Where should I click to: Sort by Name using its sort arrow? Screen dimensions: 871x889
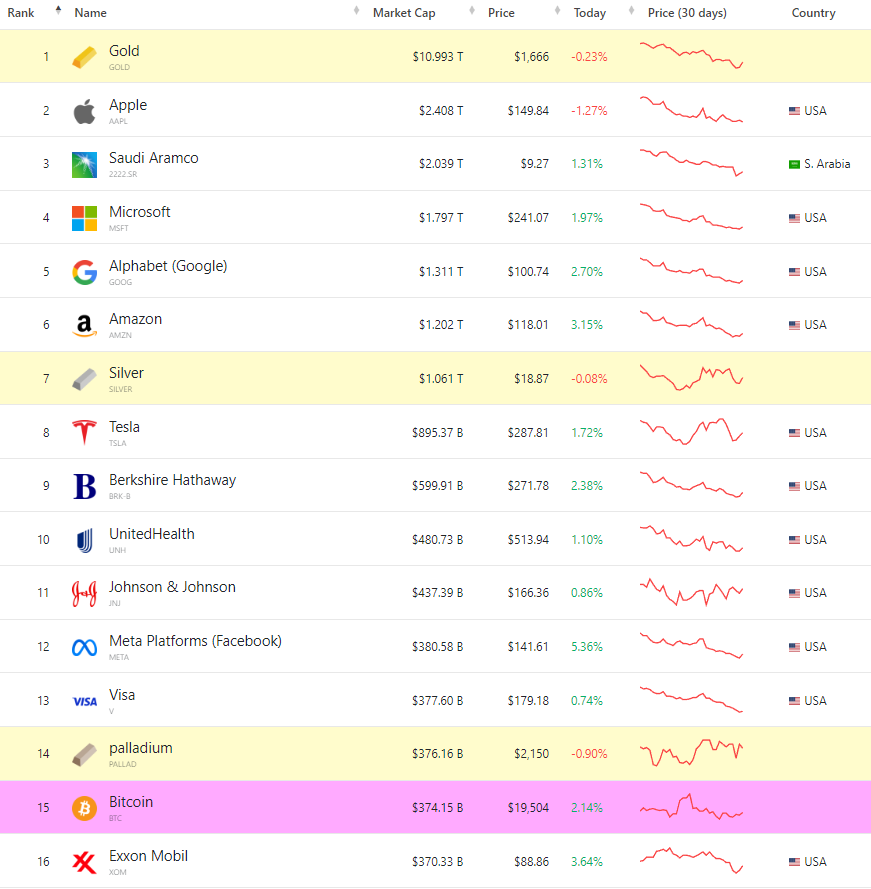[x=356, y=10]
